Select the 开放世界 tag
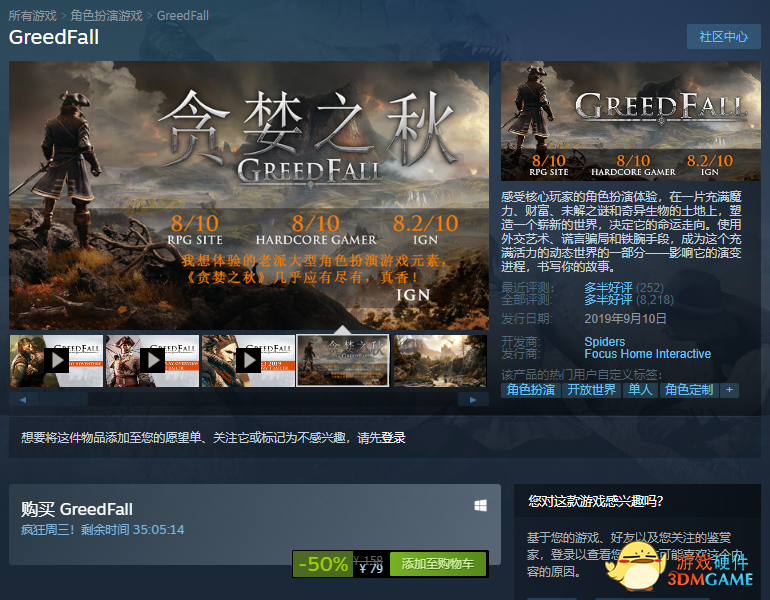 coord(591,390)
